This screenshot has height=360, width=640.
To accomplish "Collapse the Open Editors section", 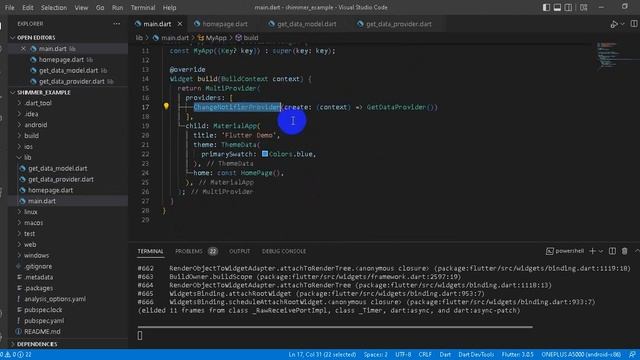I will pyautogui.click(x=13, y=38).
